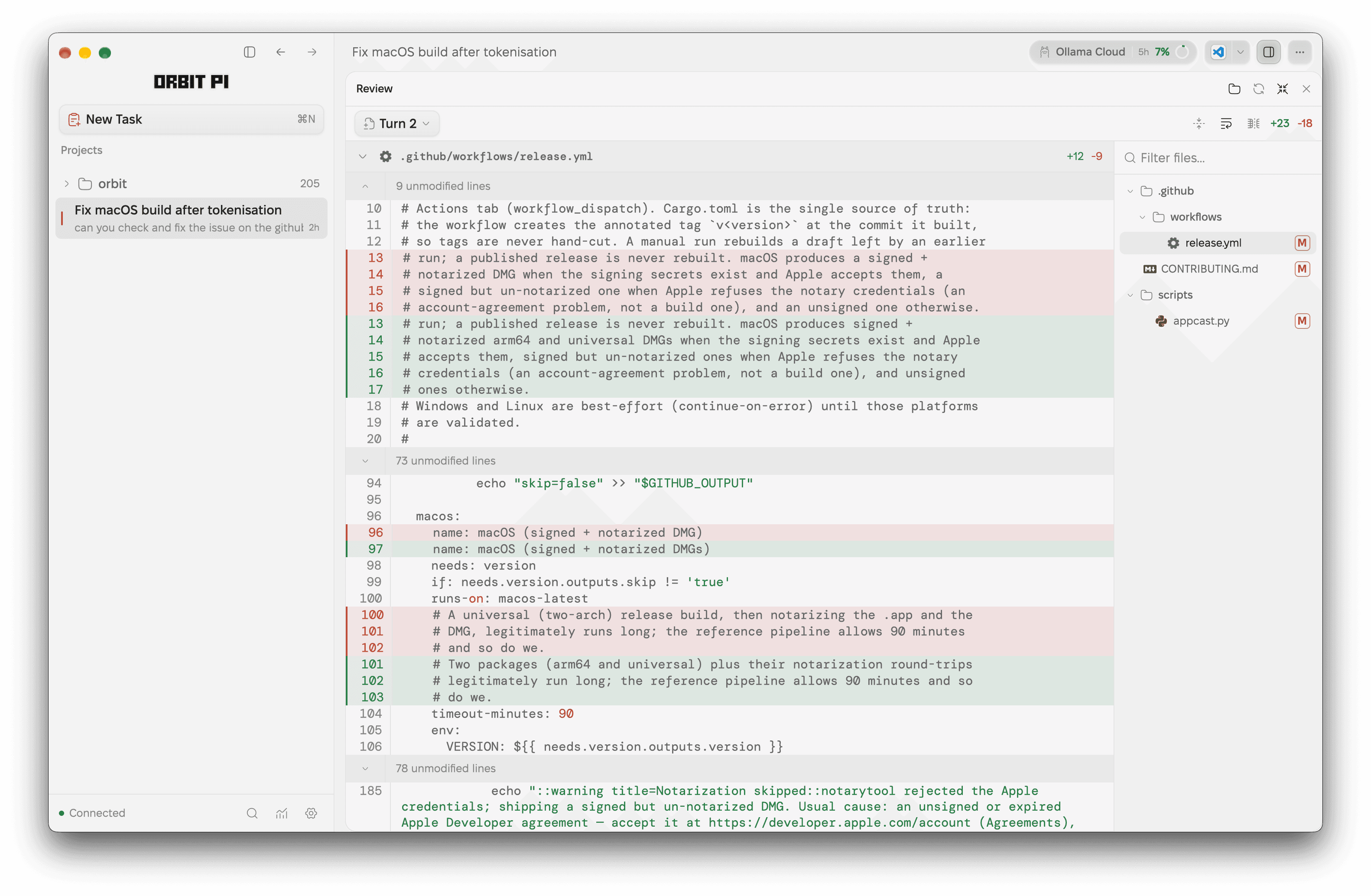Toggle the right split panel button
Viewport: 1371px width, 896px height.
tap(1268, 52)
